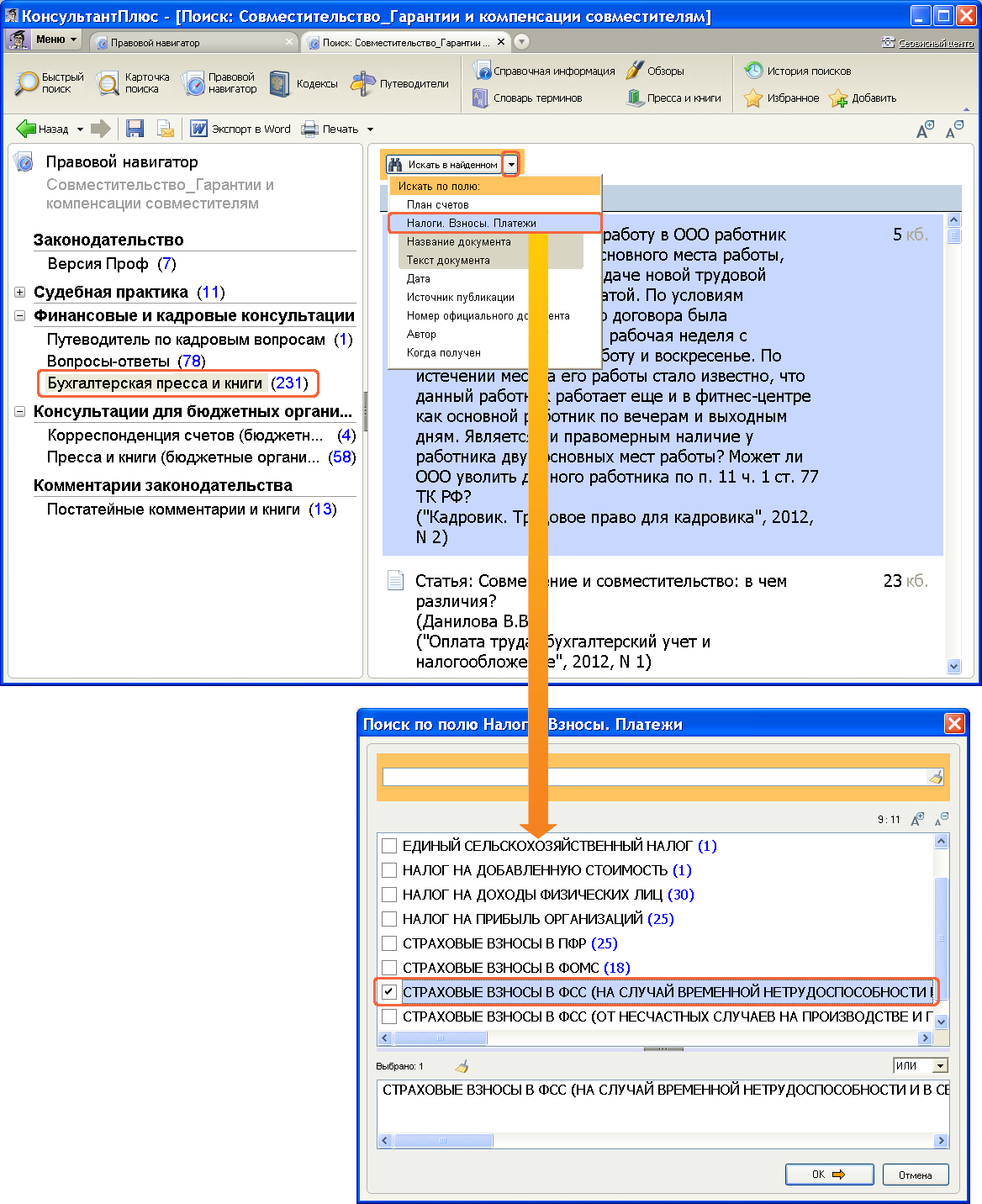This screenshot has height=1204, width=982.
Task: Click dialog list horizontal scrollbar thumb
Action: [440, 1038]
